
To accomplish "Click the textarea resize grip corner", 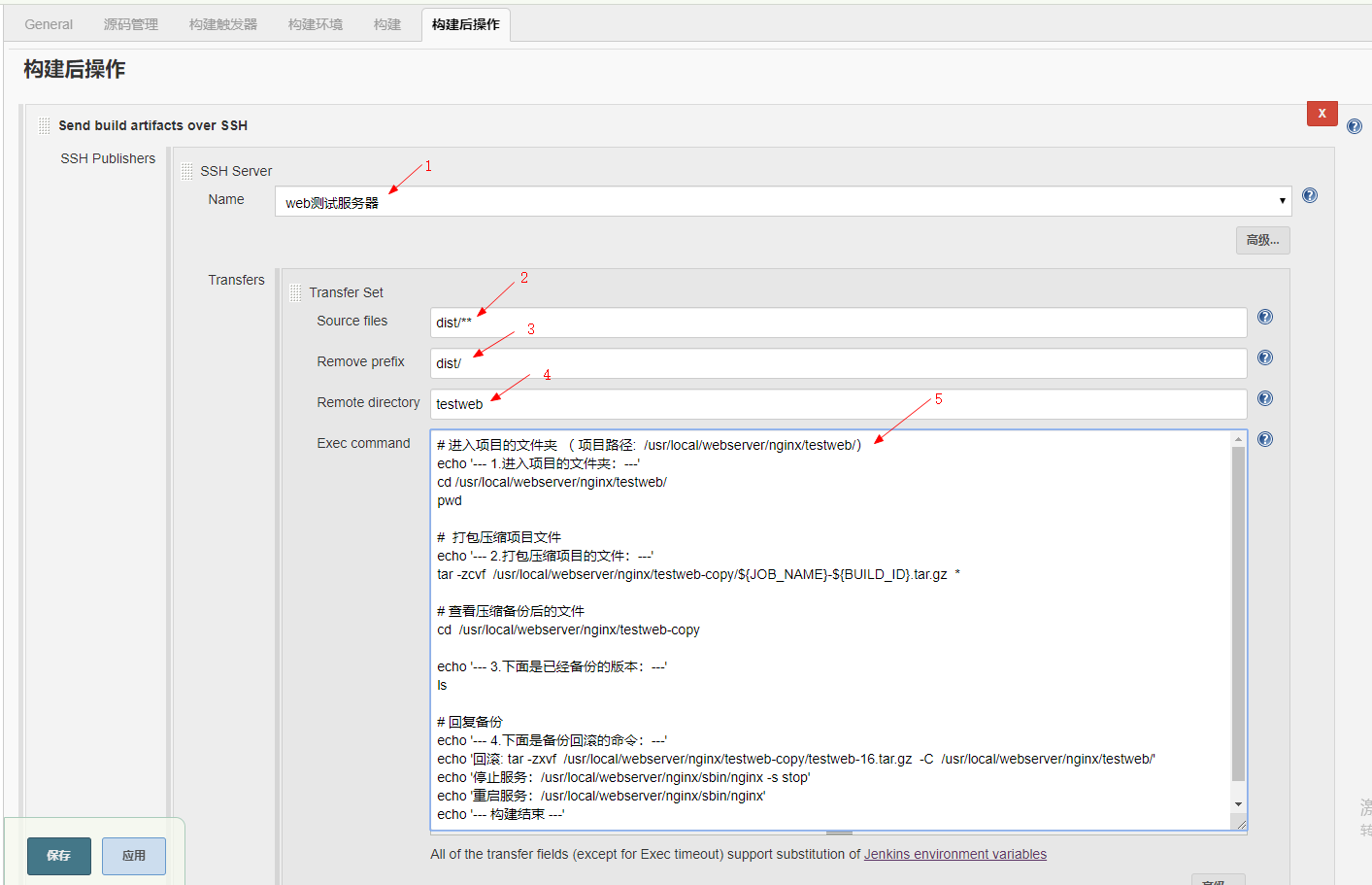I will 1240,823.
